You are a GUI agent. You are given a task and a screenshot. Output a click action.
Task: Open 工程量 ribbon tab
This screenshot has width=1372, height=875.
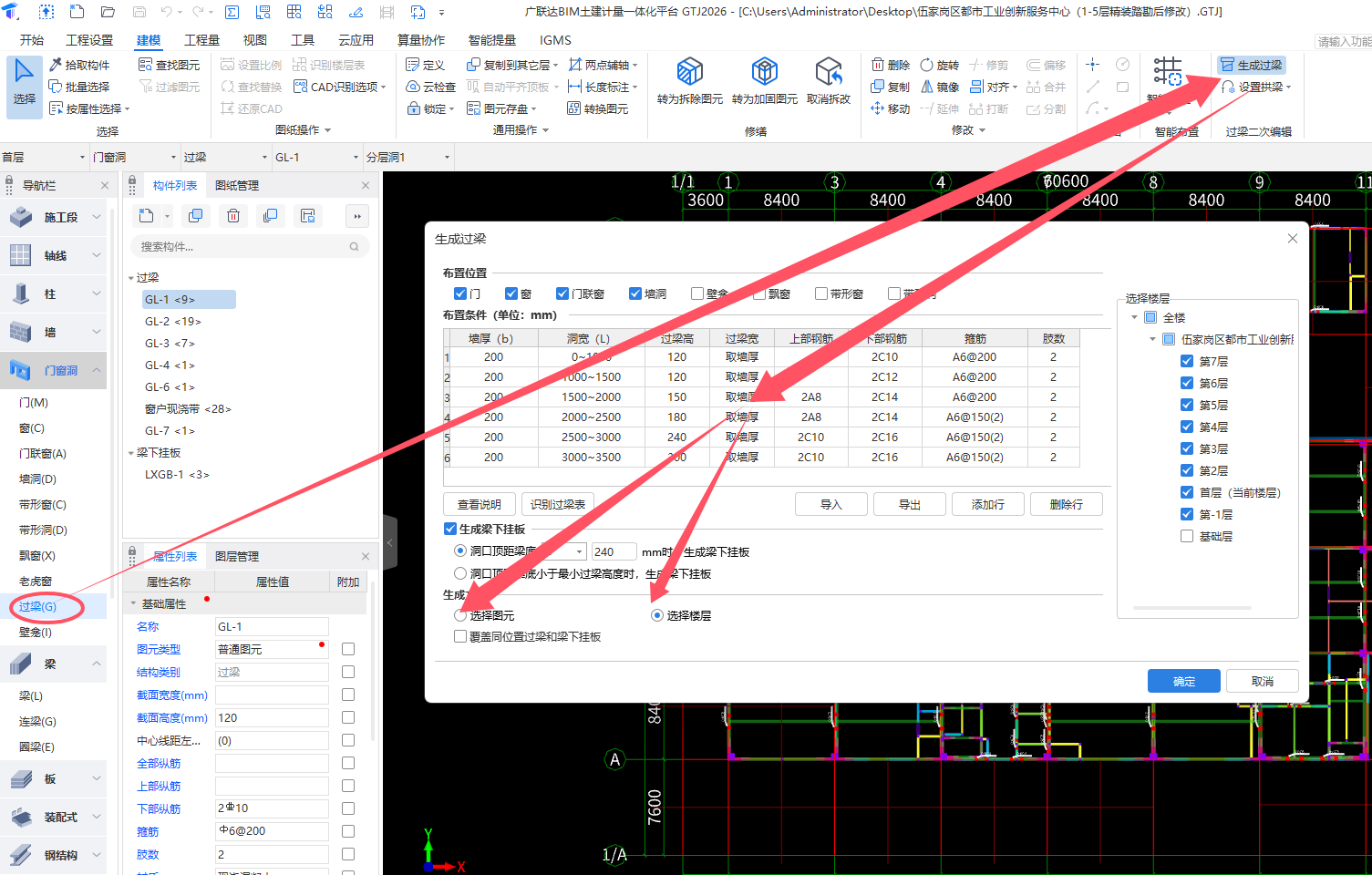(201, 40)
